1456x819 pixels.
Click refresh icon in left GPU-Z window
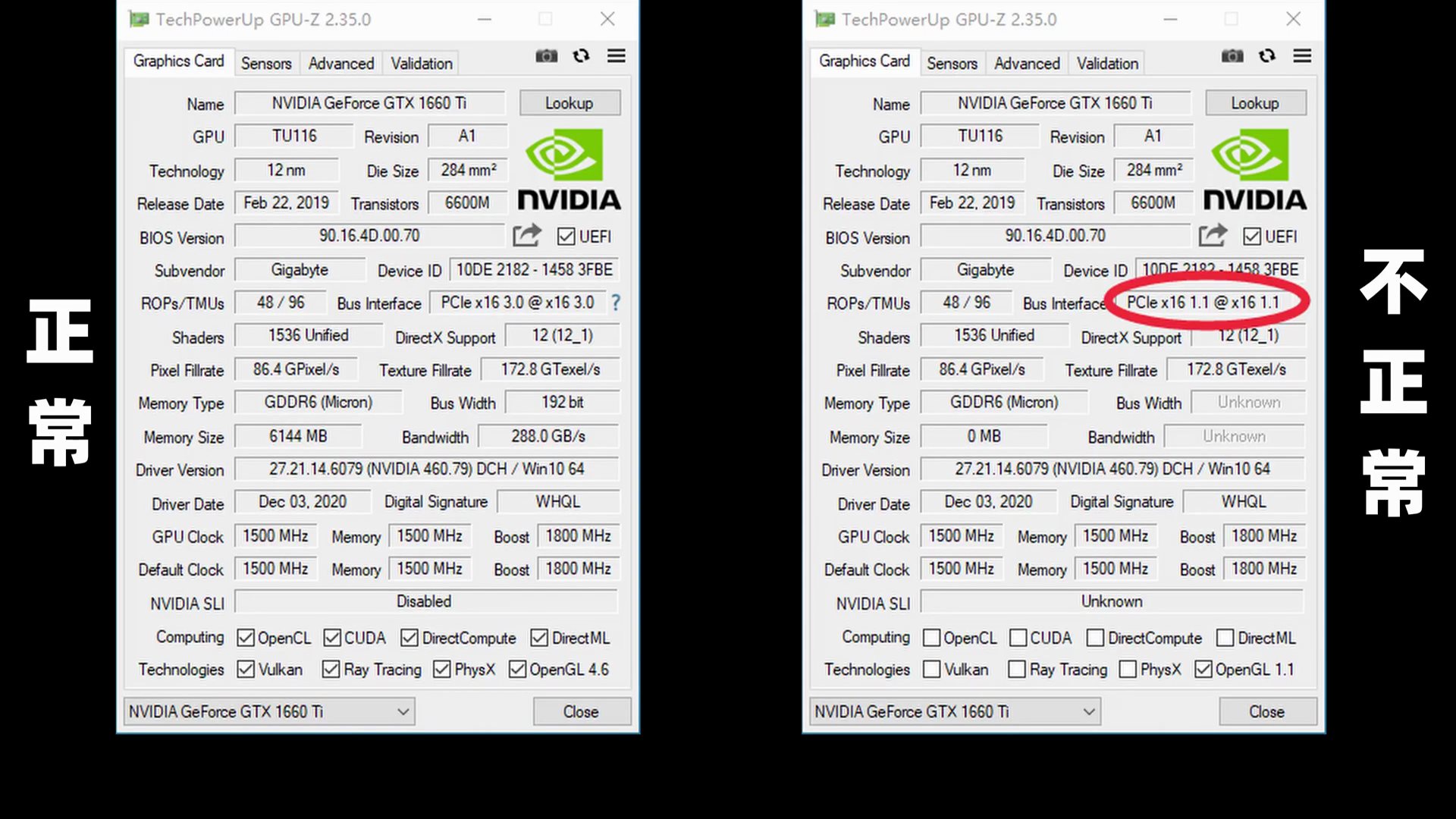point(581,56)
